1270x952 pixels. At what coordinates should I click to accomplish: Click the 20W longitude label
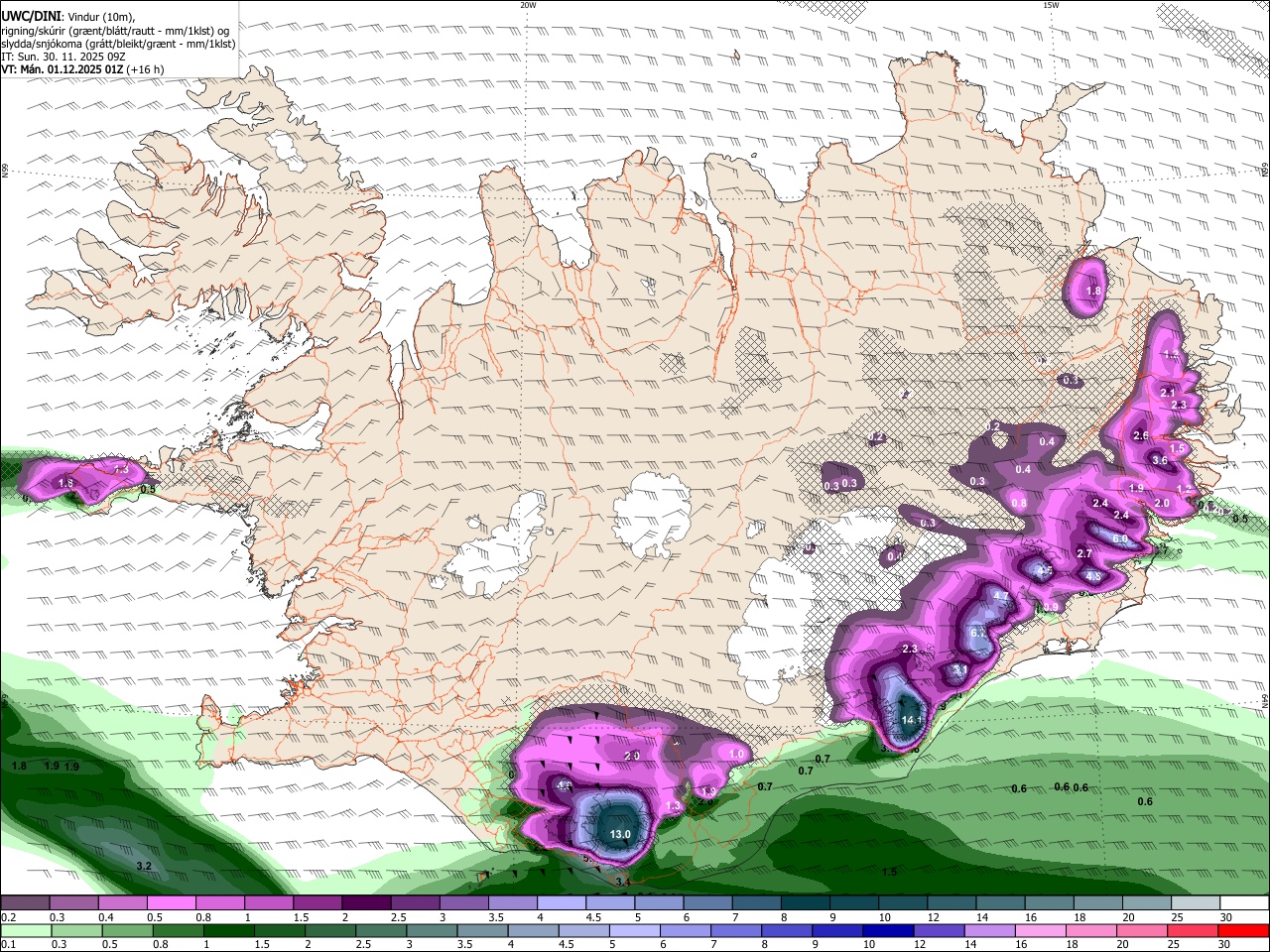528,5
